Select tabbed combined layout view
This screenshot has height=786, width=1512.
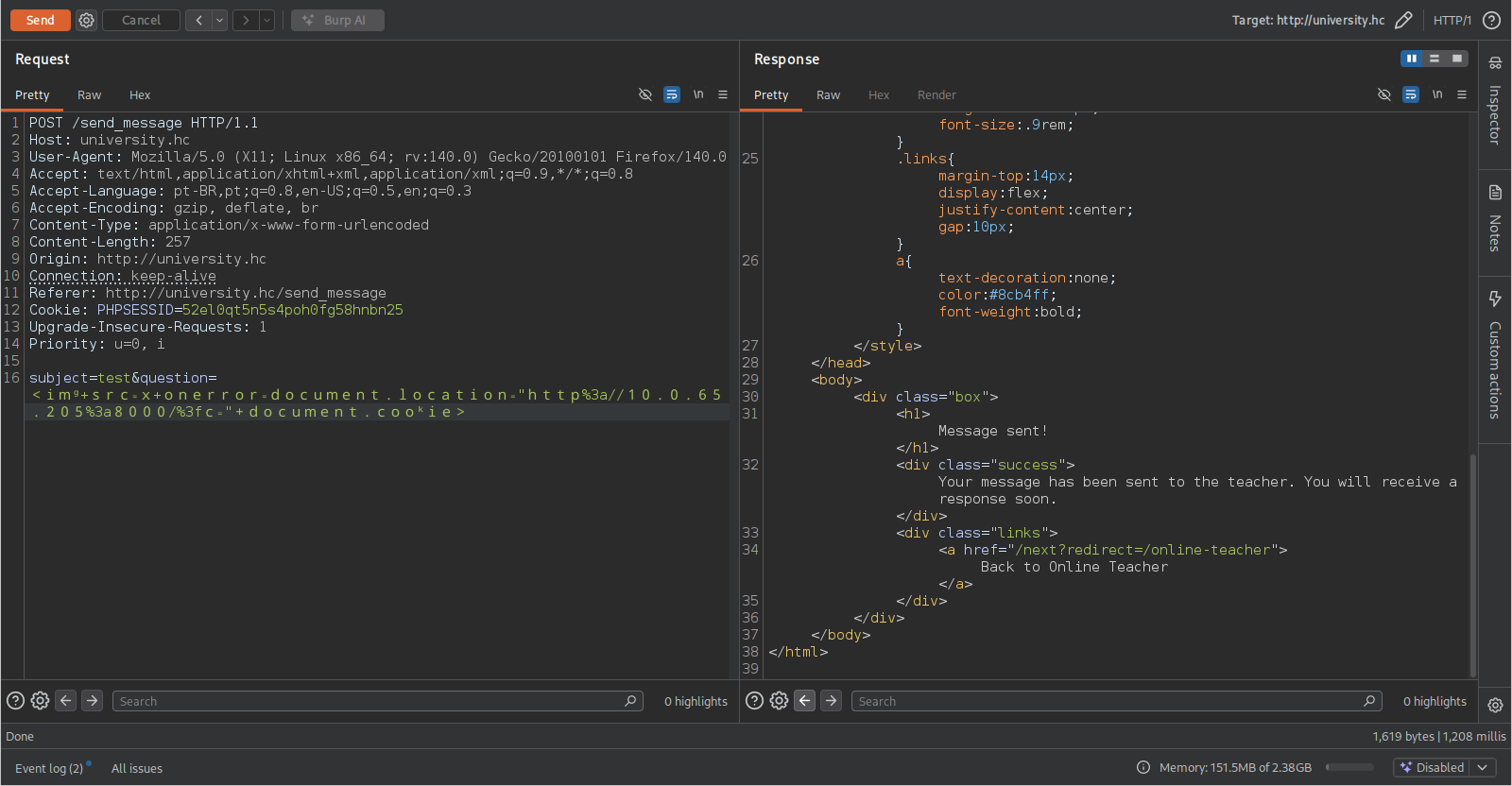pos(1457,59)
